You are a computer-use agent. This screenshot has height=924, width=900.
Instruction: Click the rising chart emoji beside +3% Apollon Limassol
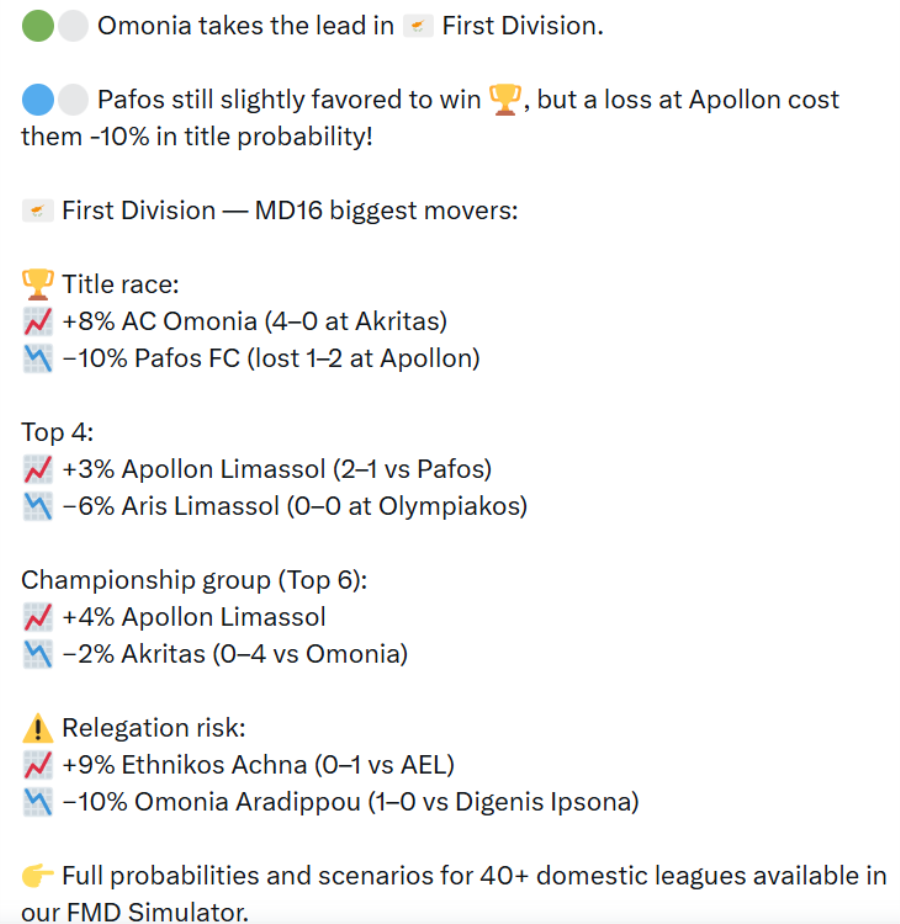click(37, 469)
